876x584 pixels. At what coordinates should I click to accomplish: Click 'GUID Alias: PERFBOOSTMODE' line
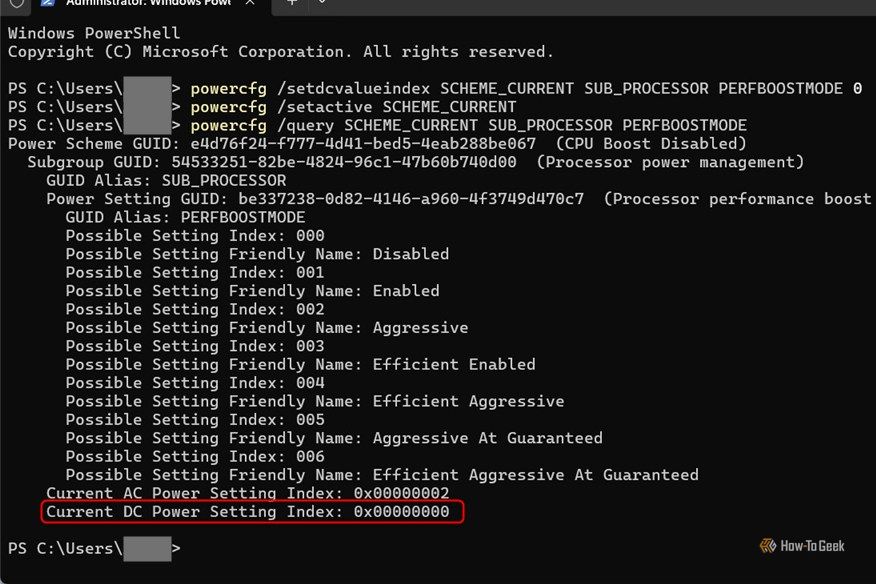(x=185, y=217)
